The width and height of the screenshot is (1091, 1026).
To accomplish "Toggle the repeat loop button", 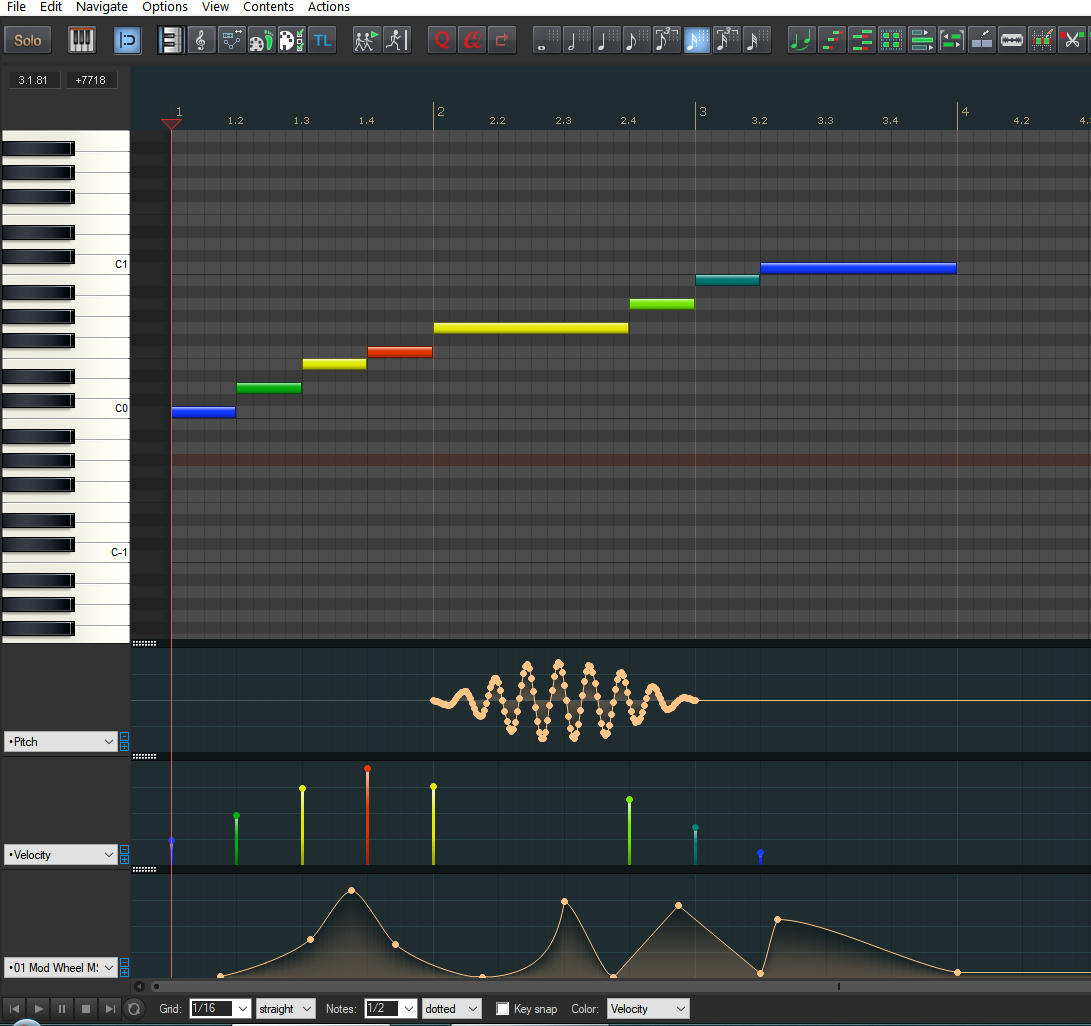I will point(134,1009).
